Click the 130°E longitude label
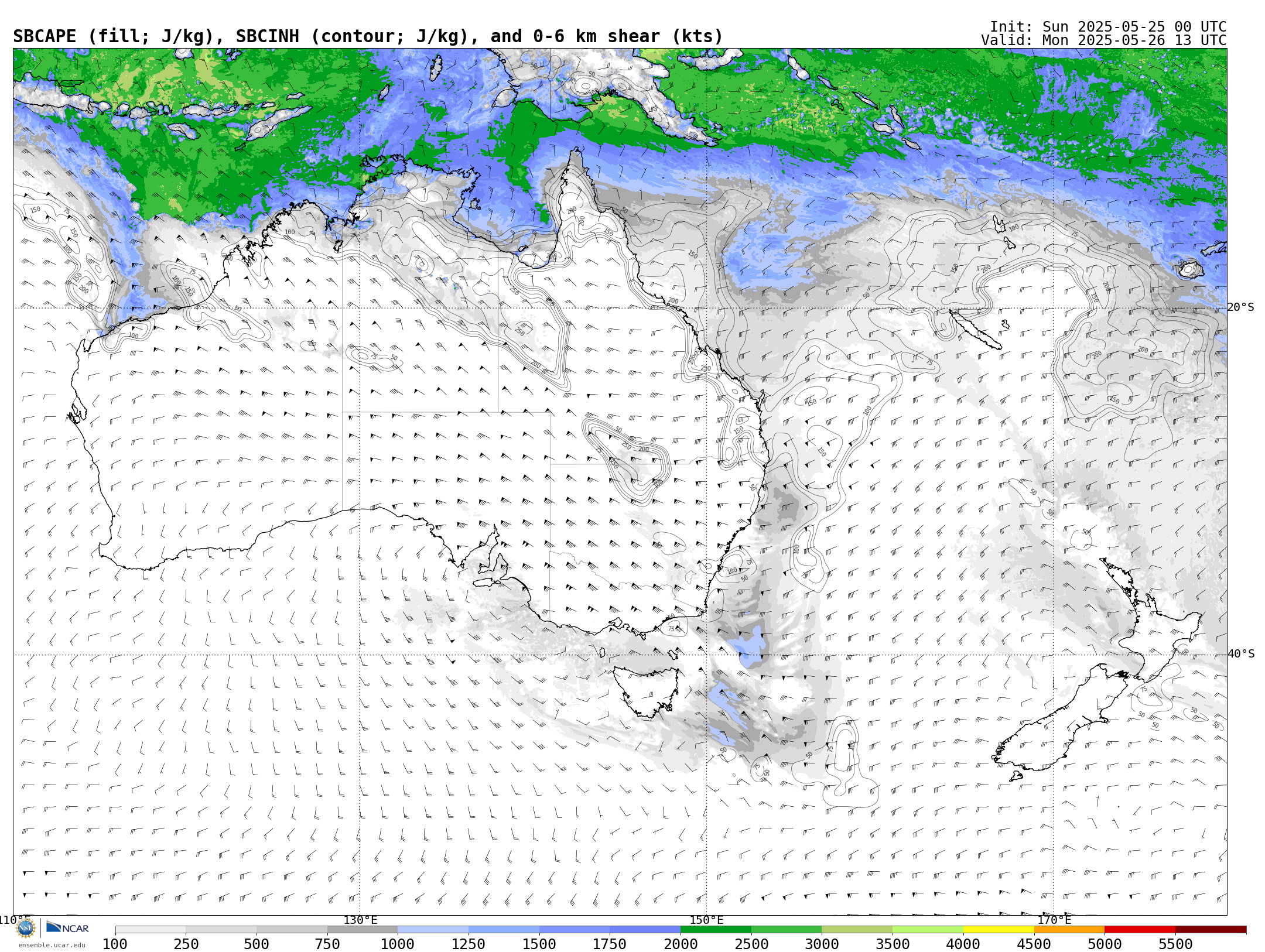The width and height of the screenshot is (1265, 952). click(x=360, y=920)
